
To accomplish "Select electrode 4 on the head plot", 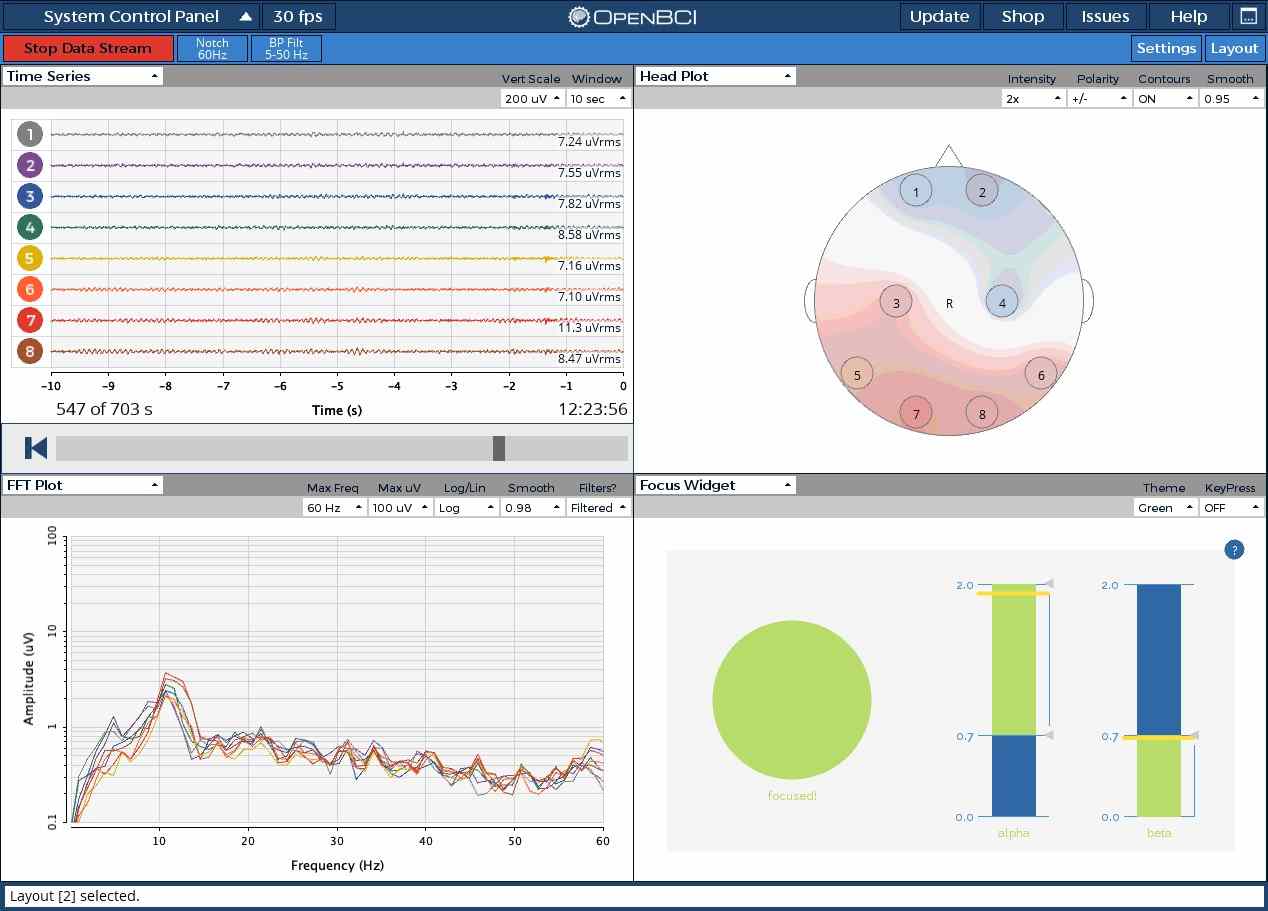I will click(x=1002, y=300).
